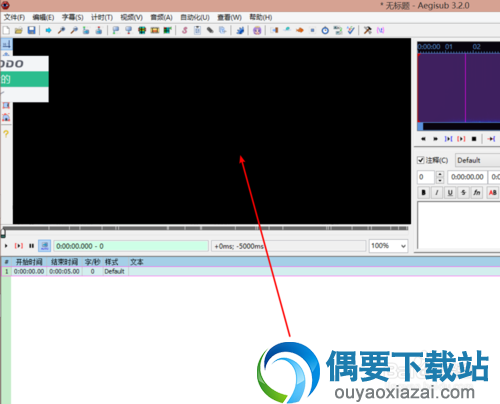Click the Bold formatting button
The width and height of the screenshot is (500, 404).
point(423,192)
